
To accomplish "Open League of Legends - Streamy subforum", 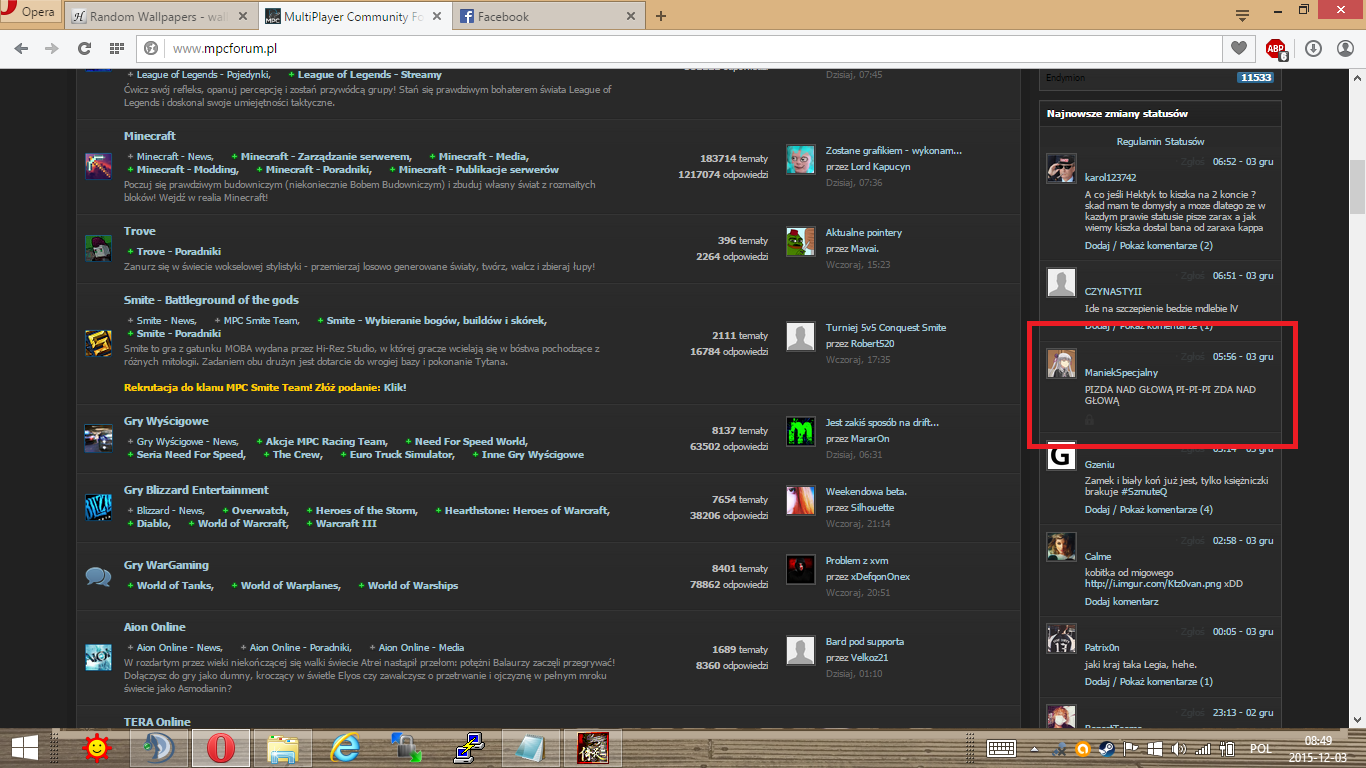I will (370, 75).
